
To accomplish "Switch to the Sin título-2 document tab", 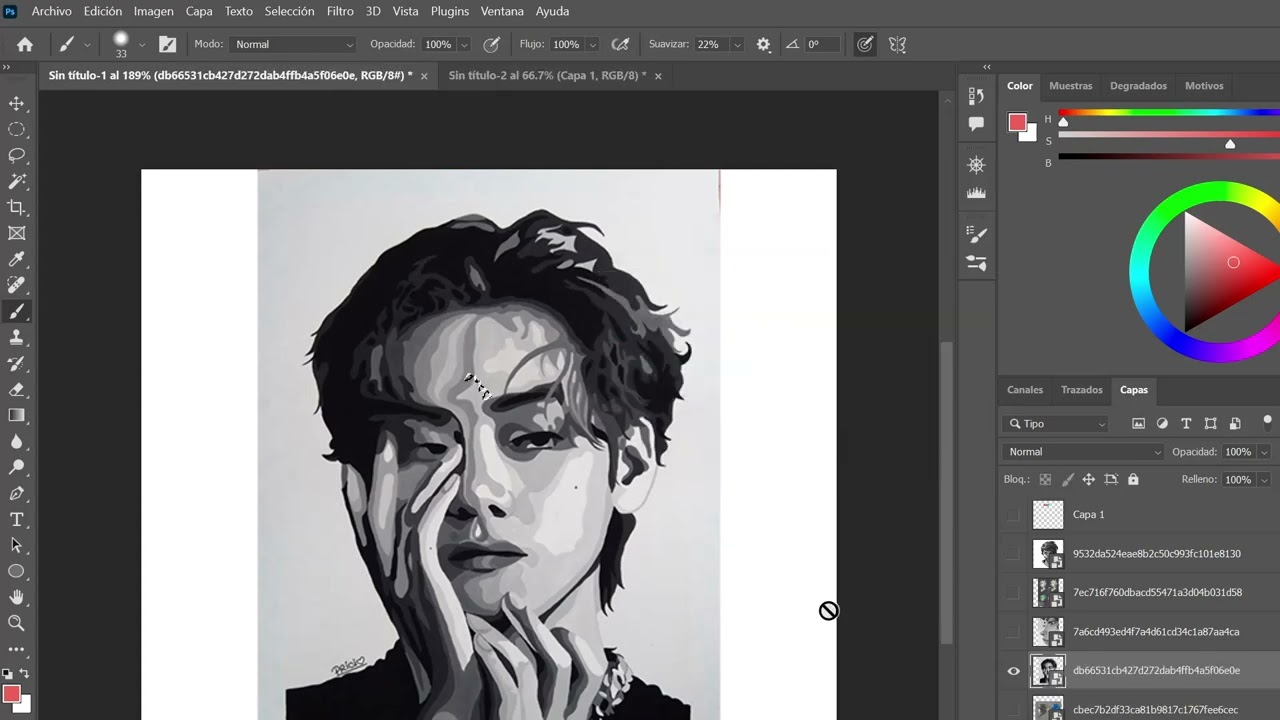I will tap(547, 76).
